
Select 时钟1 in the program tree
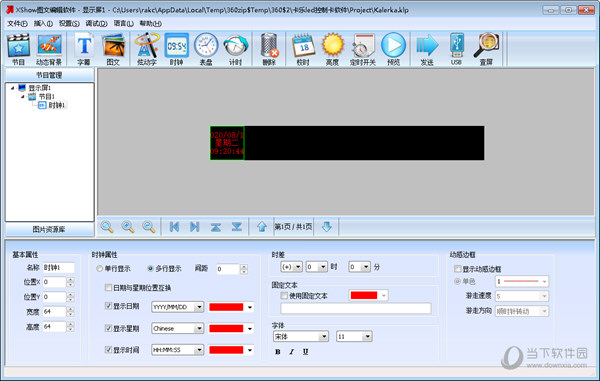57,105
